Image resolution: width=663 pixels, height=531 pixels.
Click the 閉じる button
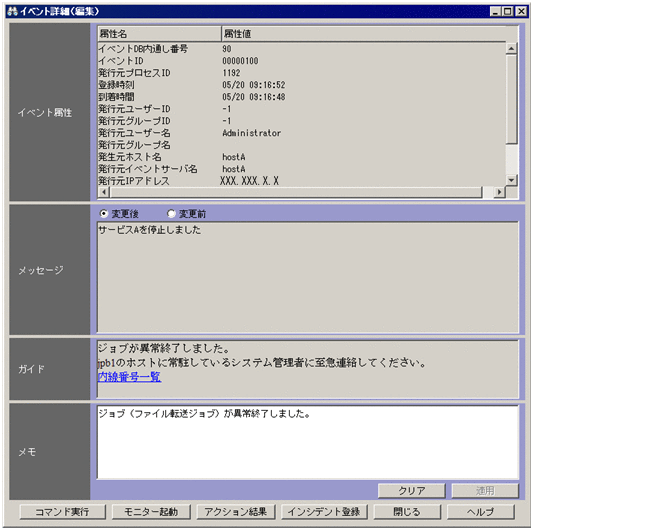407,512
